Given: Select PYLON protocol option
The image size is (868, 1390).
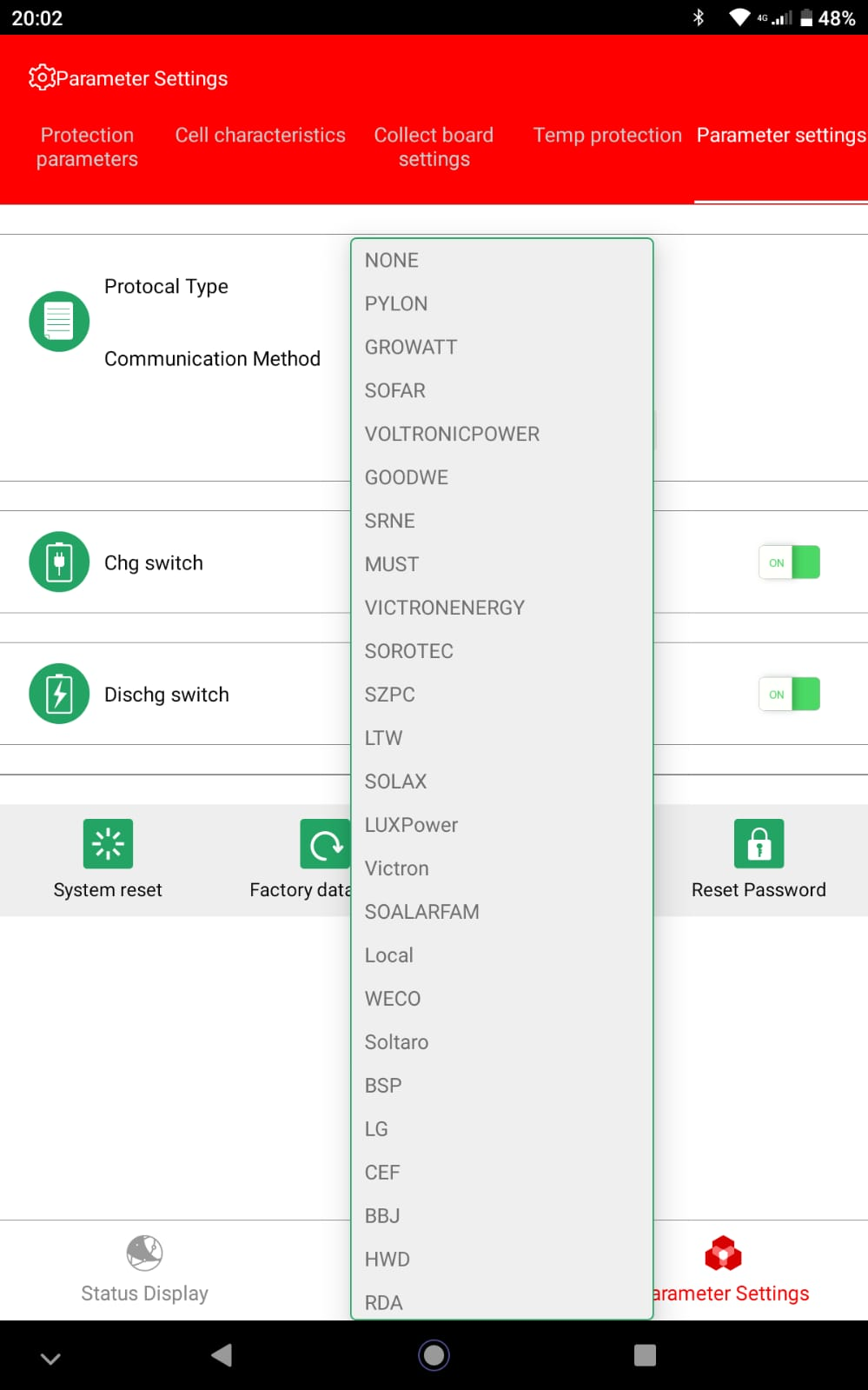Looking at the screenshot, I should point(502,303).
